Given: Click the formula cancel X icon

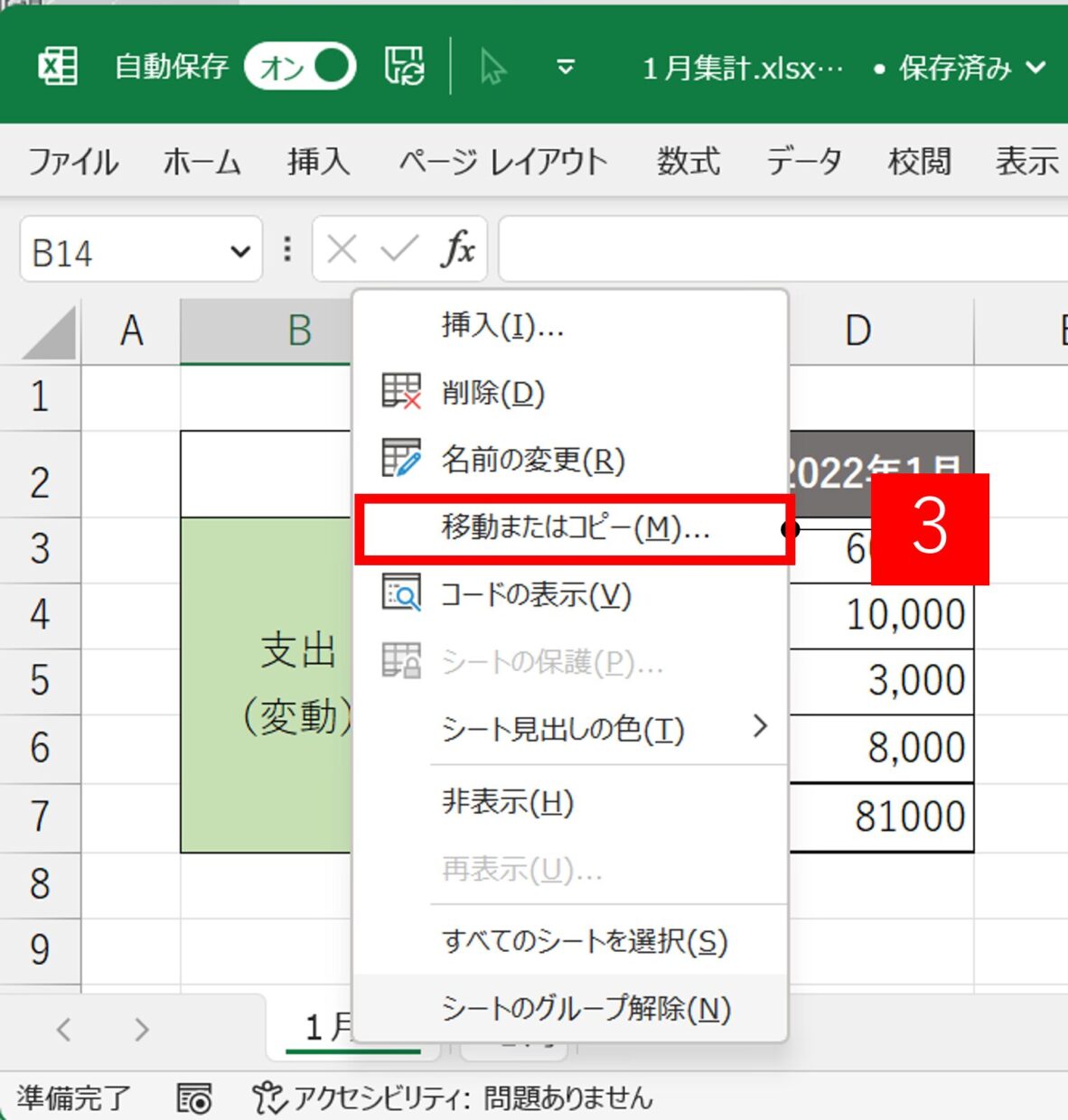Looking at the screenshot, I should pyautogui.click(x=342, y=248).
